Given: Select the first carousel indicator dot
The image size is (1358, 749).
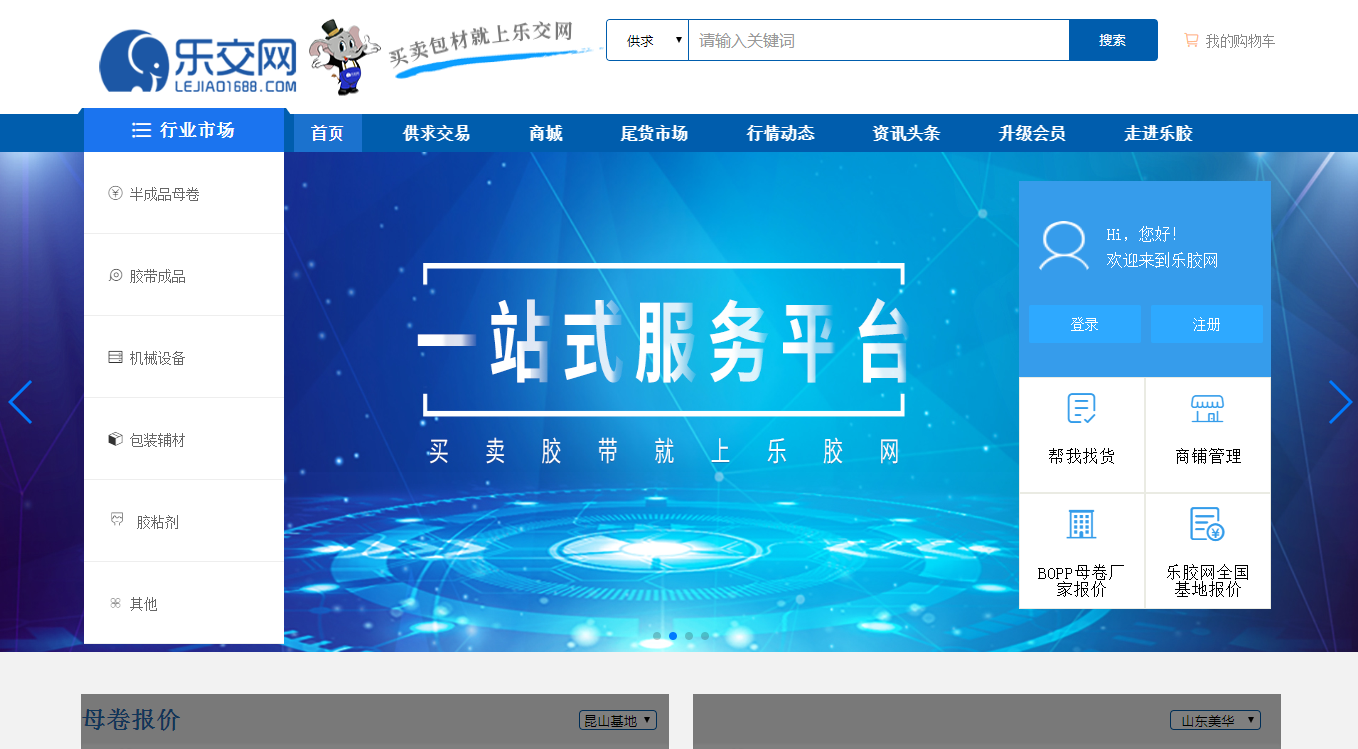Looking at the screenshot, I should pos(657,636).
